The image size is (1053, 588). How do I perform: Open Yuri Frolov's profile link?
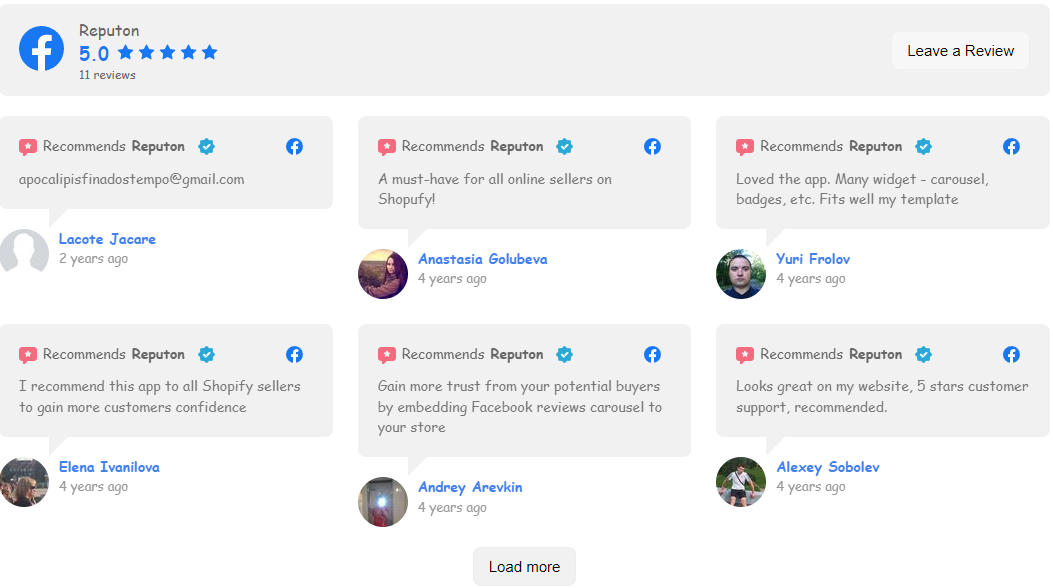pyautogui.click(x=813, y=259)
